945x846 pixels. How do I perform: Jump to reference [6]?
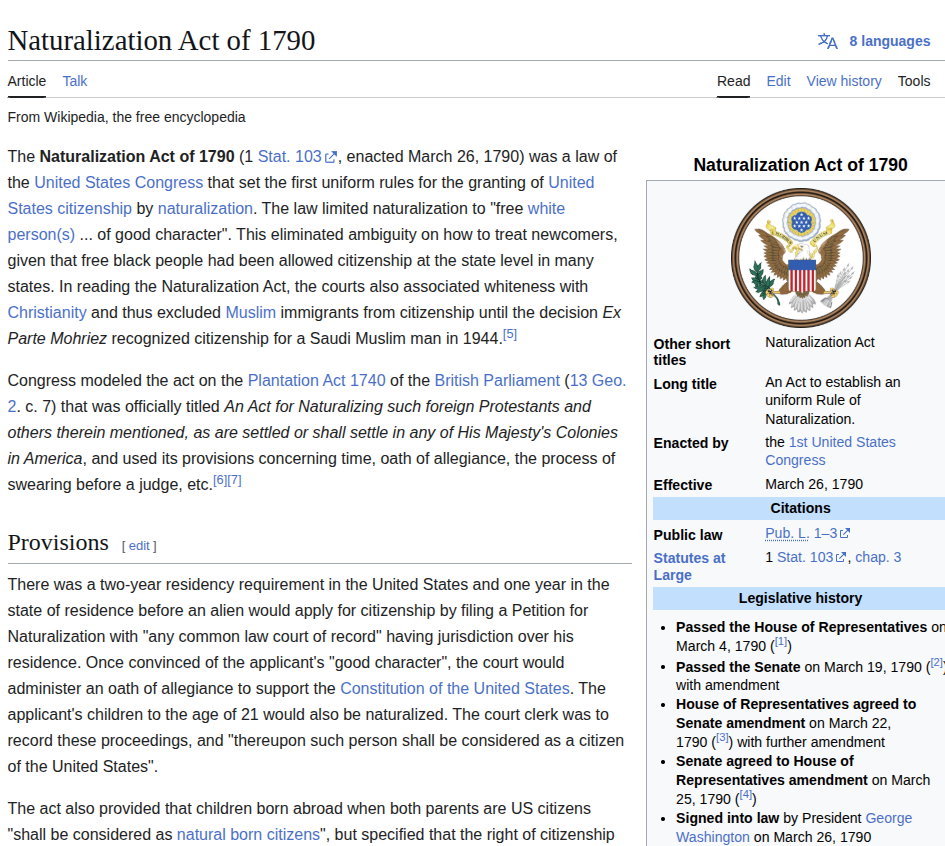pyautogui.click(x=220, y=481)
